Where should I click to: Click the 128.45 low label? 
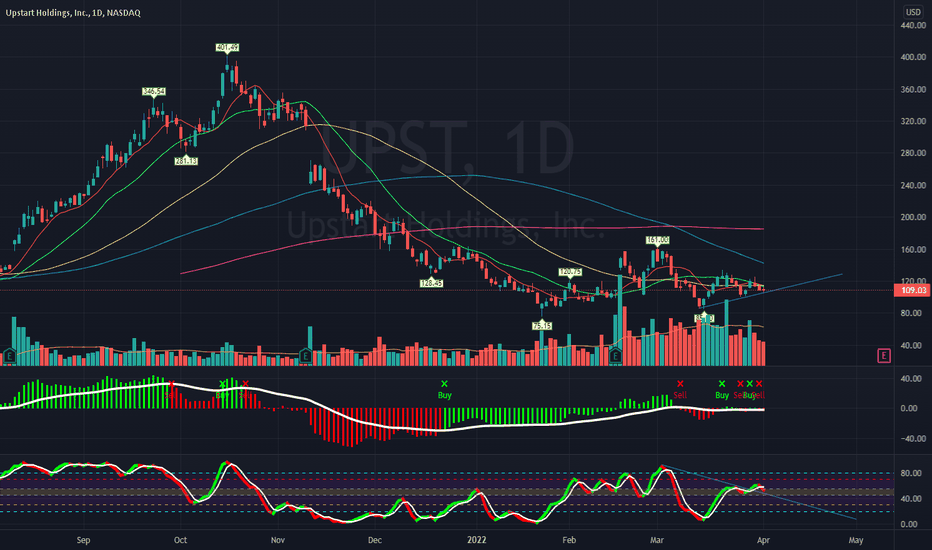(431, 284)
